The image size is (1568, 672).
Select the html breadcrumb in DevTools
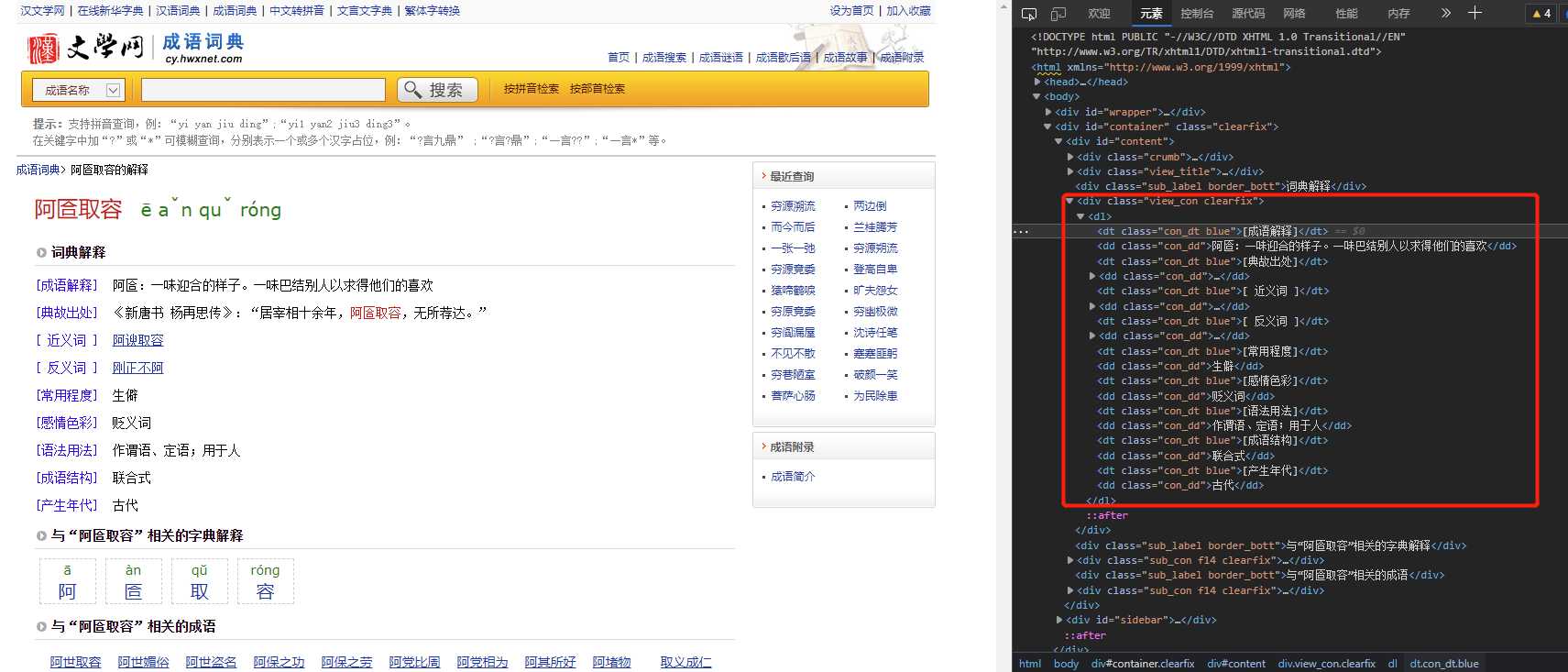coord(1029,664)
